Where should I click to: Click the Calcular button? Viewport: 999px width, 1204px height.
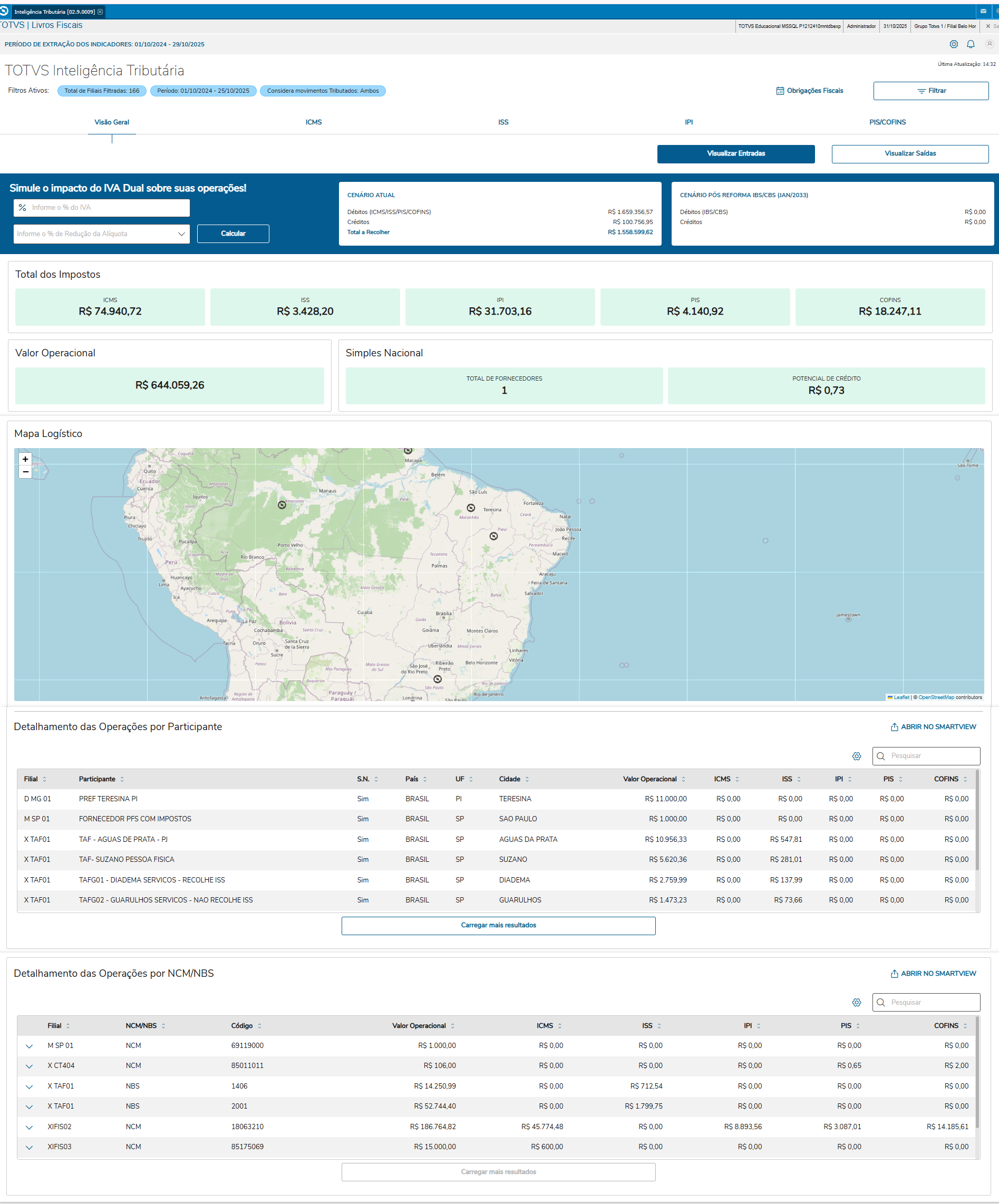coord(233,234)
